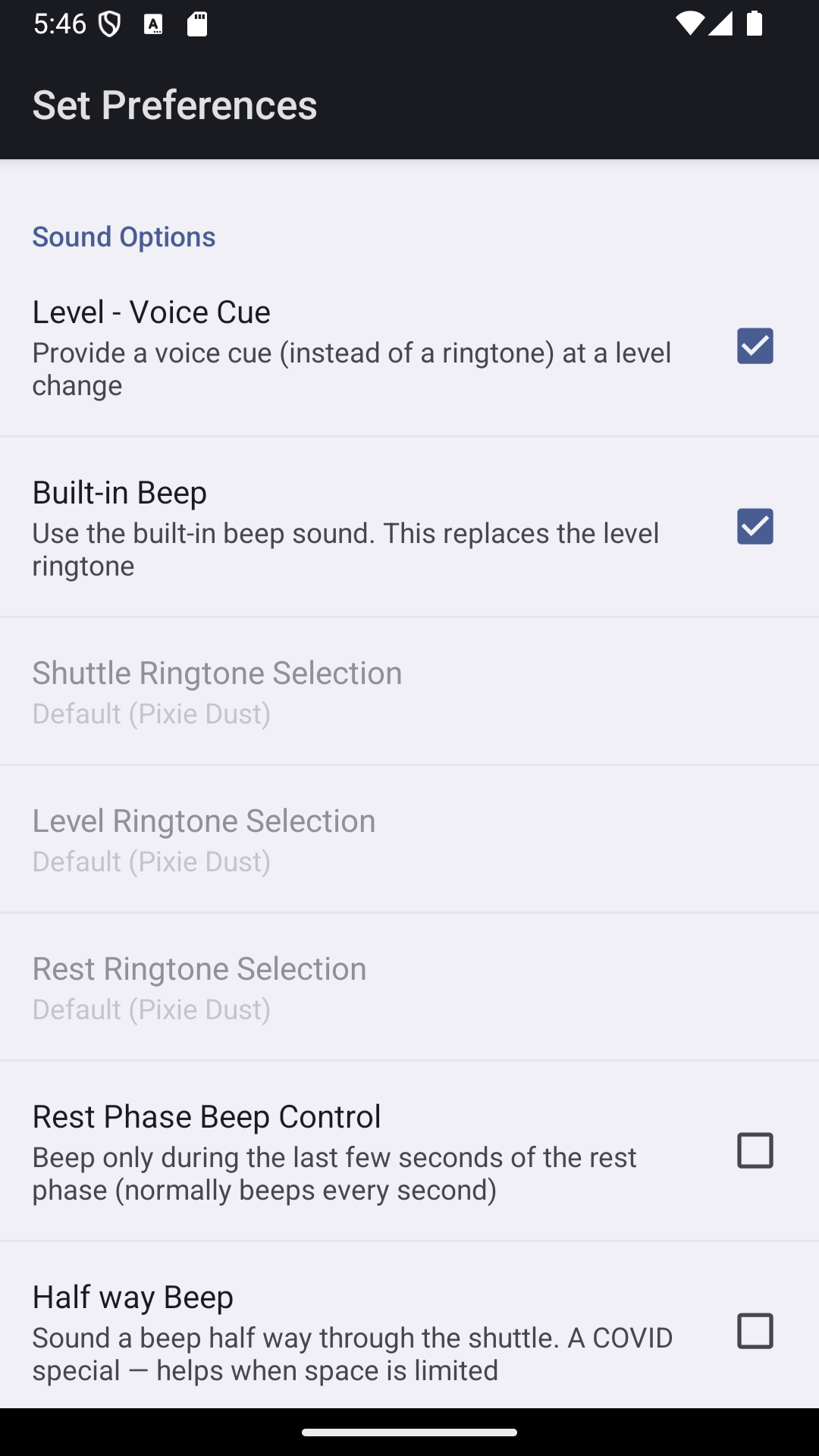Tap the Half way Beep COVID description
Screen dimensions: 819x1456
353,1354
